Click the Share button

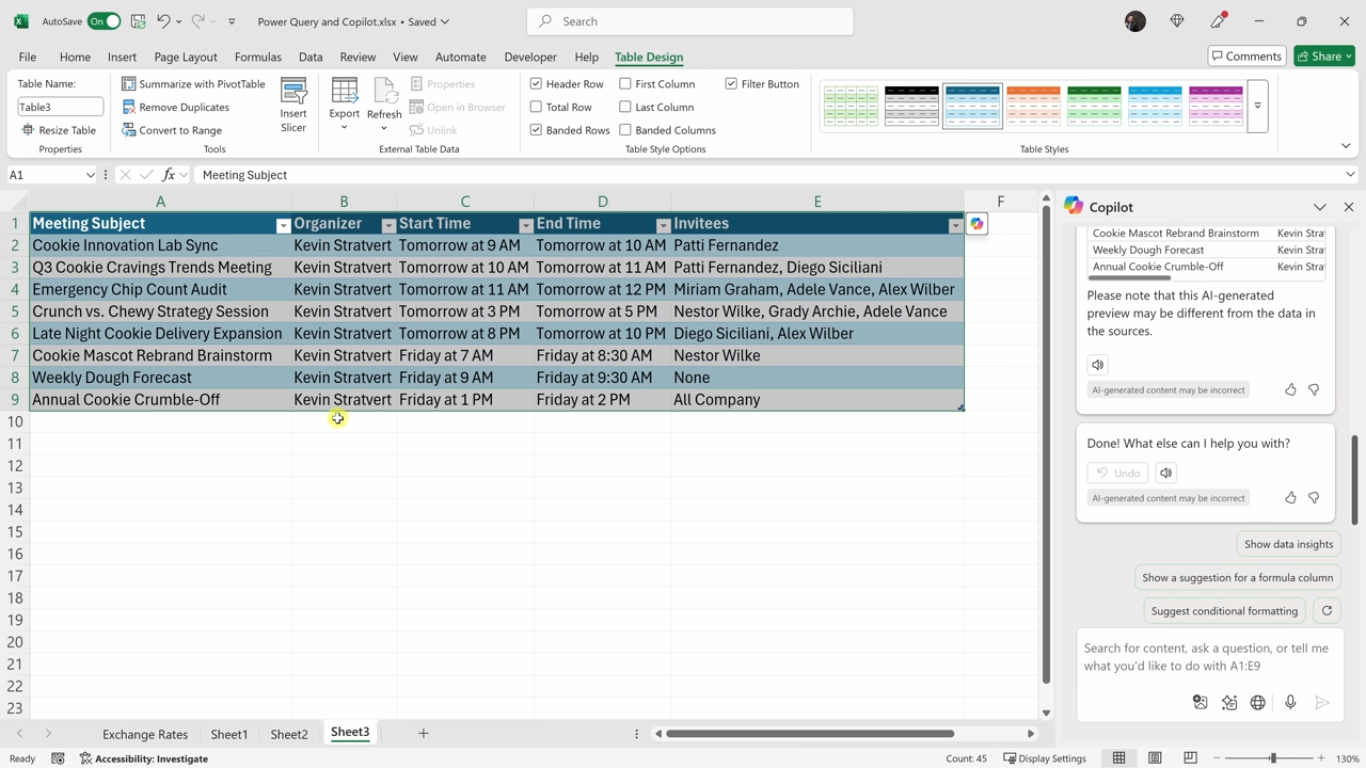coord(1324,56)
